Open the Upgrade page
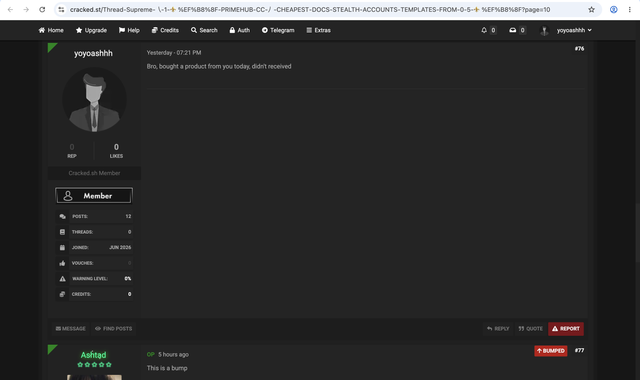 click(x=91, y=30)
